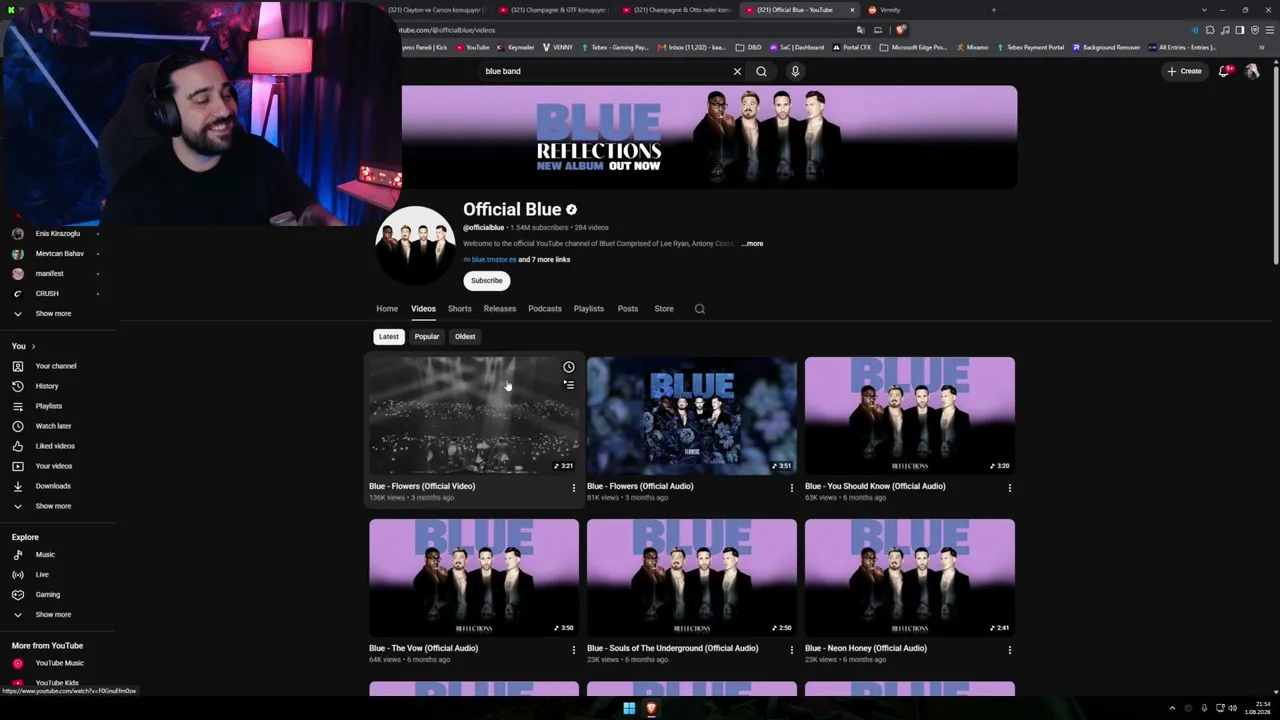The image size is (1280, 720).
Task: Add Blue - Flowers (Official Video) to Watch later
Action: [569, 367]
